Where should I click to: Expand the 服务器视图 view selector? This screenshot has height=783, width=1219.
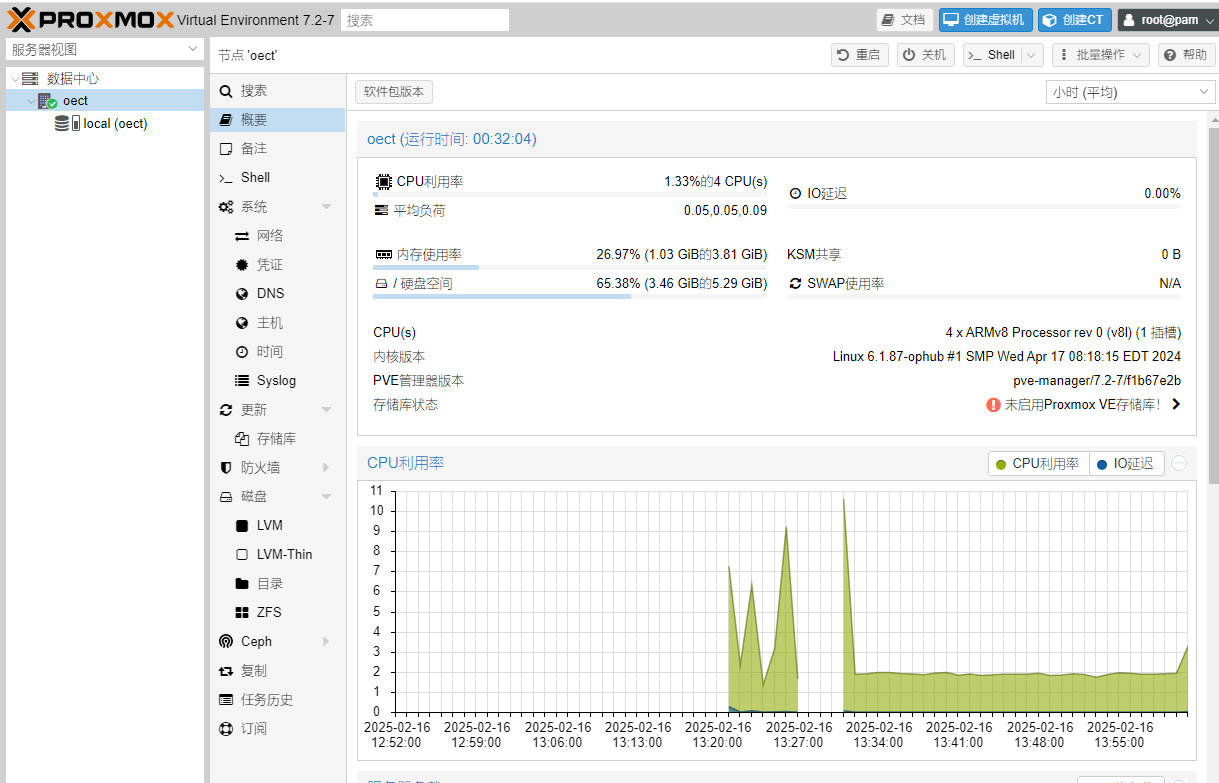pos(105,49)
